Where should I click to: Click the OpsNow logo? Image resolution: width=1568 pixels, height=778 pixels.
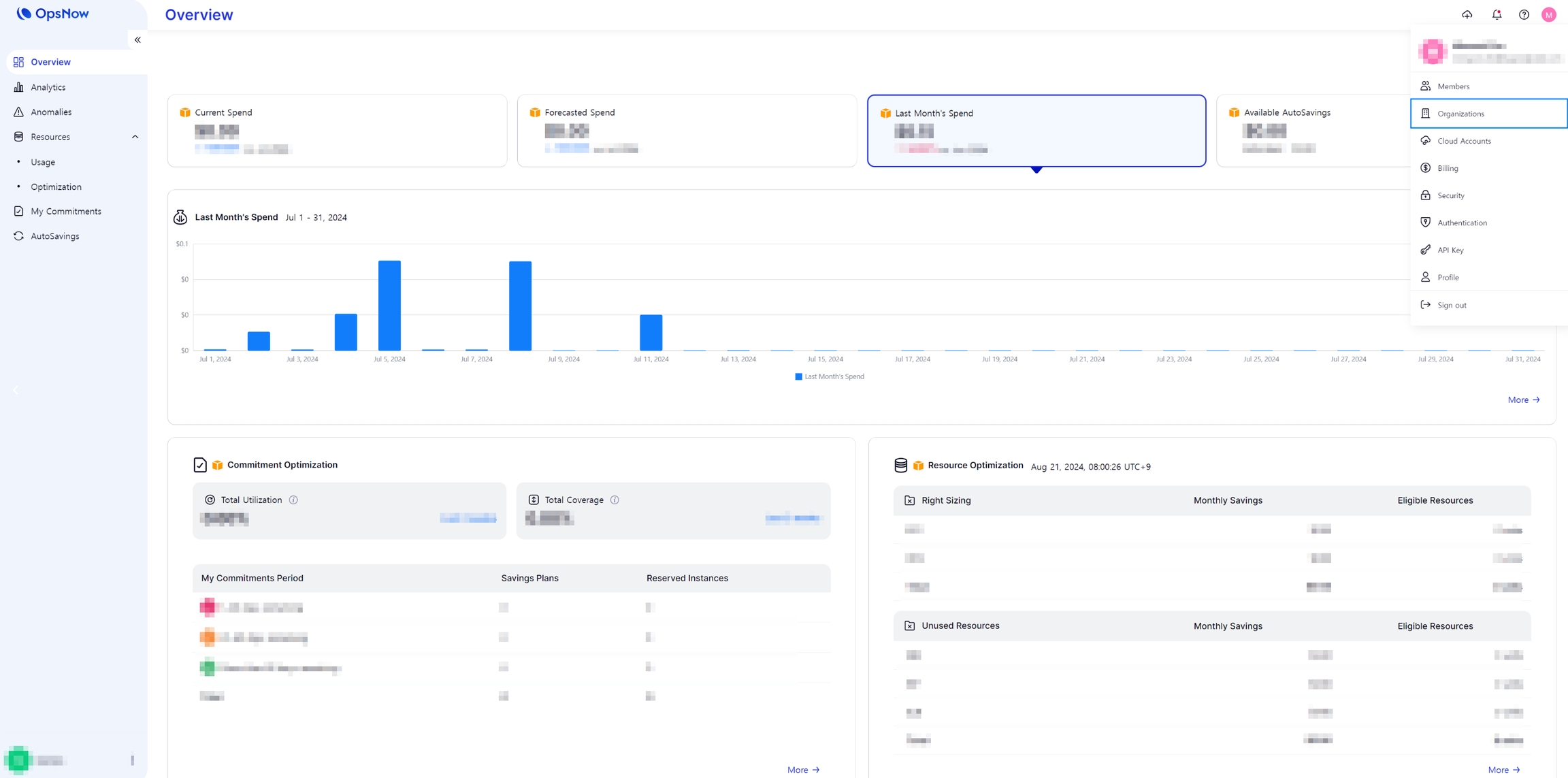[x=52, y=14]
